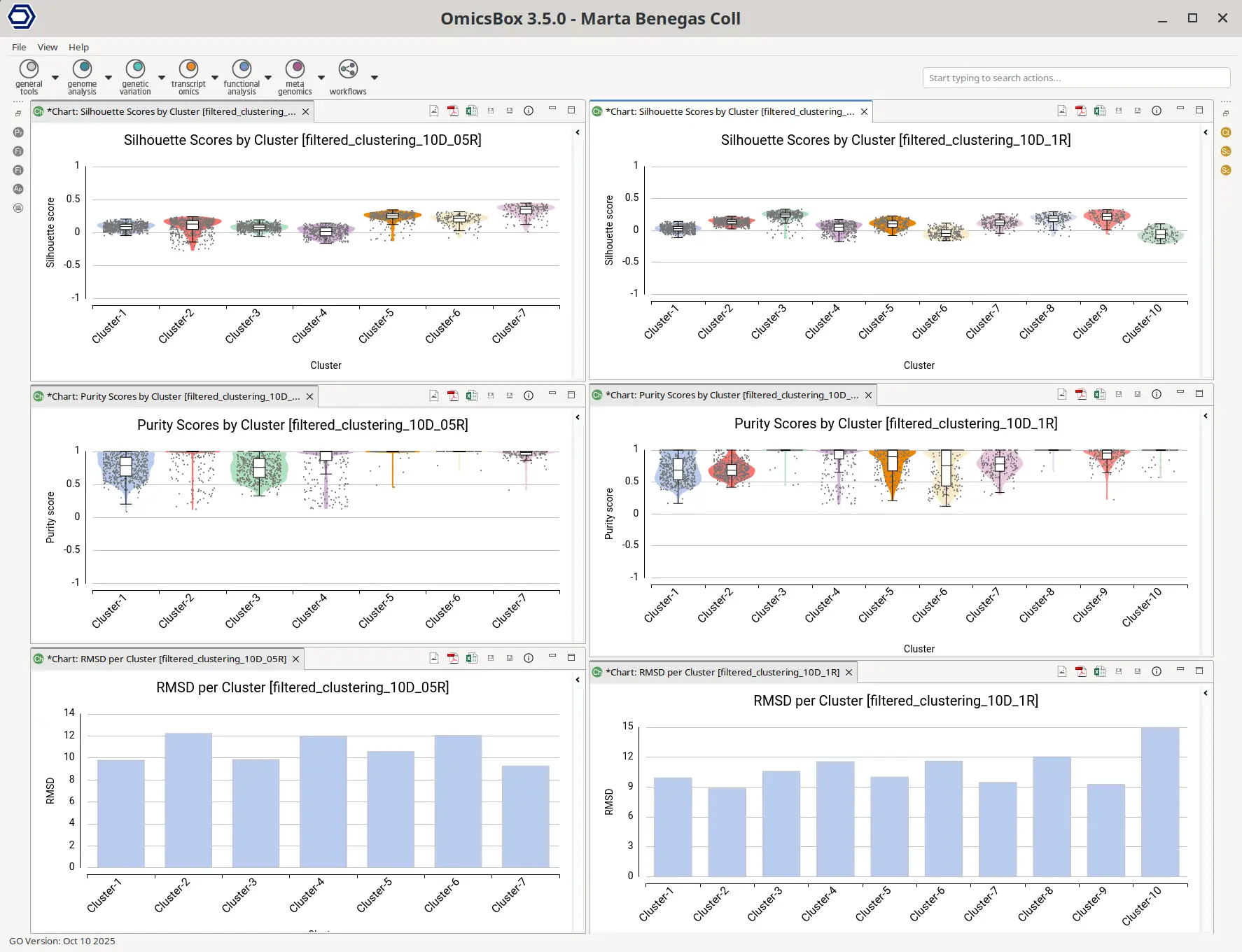Image resolution: width=1242 pixels, height=952 pixels.
Task: Show info for 10D_05R Purity chart
Action: pos(529,395)
